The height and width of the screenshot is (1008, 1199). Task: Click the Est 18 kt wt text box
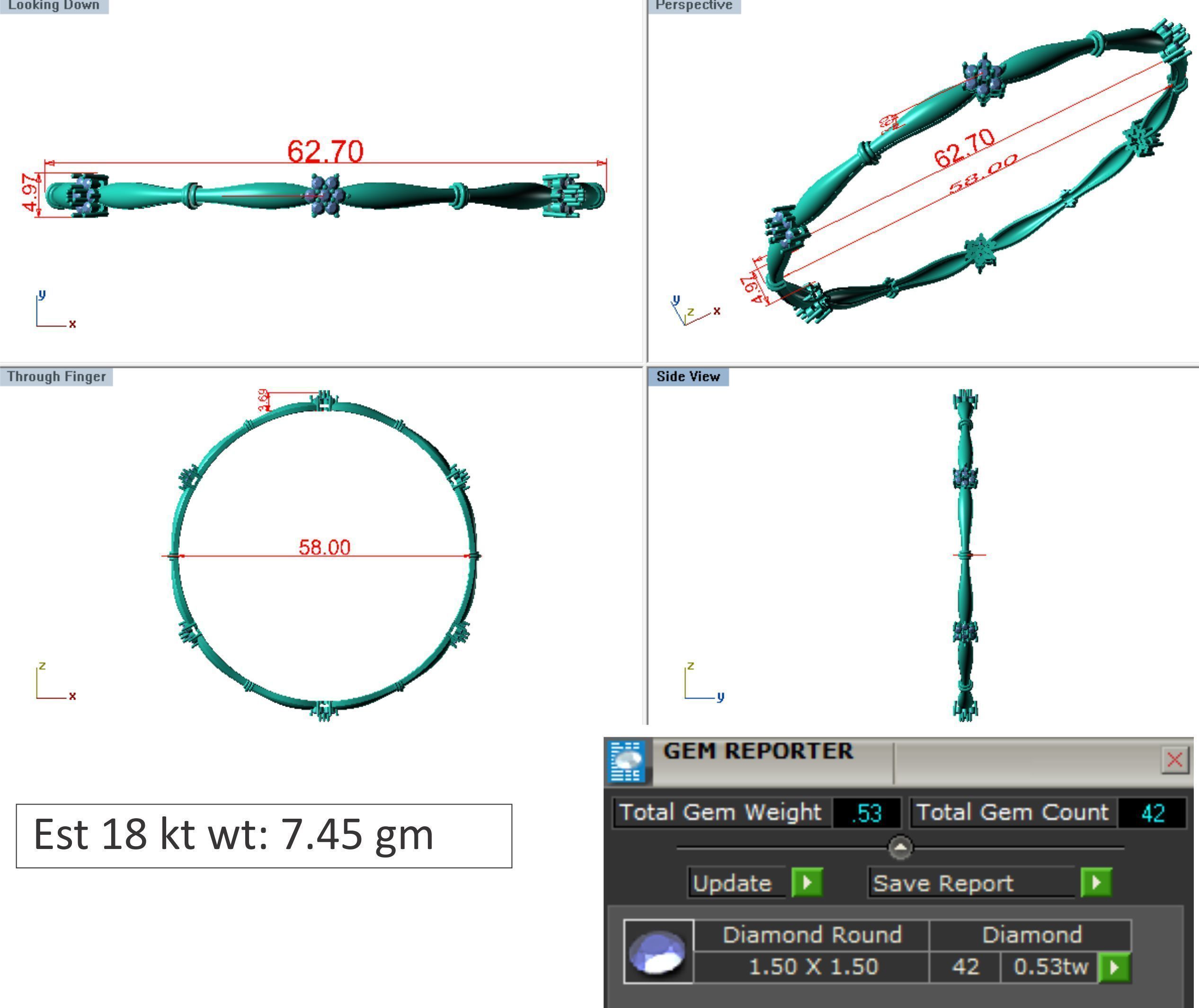click(x=264, y=836)
